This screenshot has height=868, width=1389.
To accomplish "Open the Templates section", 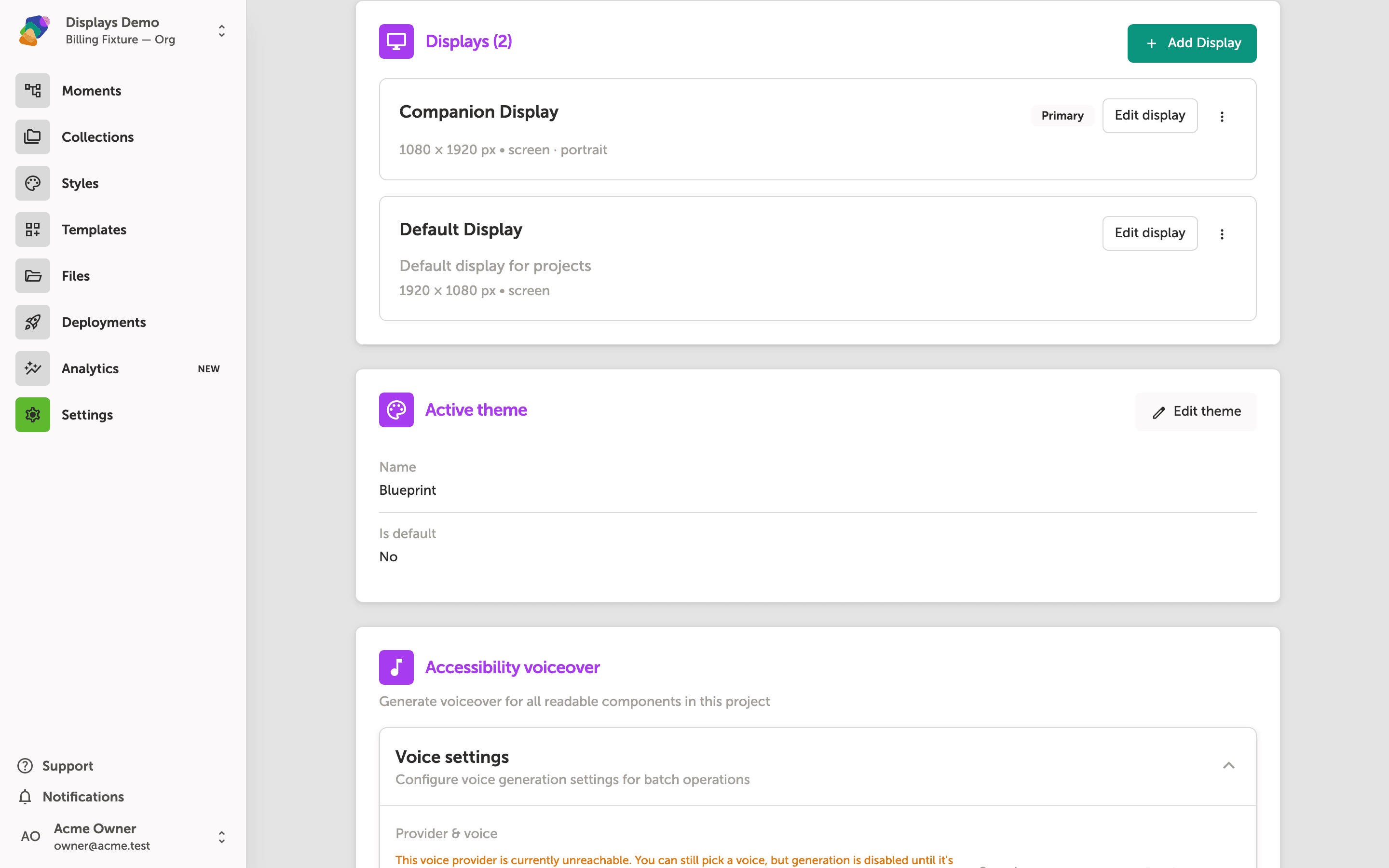I will (94, 230).
